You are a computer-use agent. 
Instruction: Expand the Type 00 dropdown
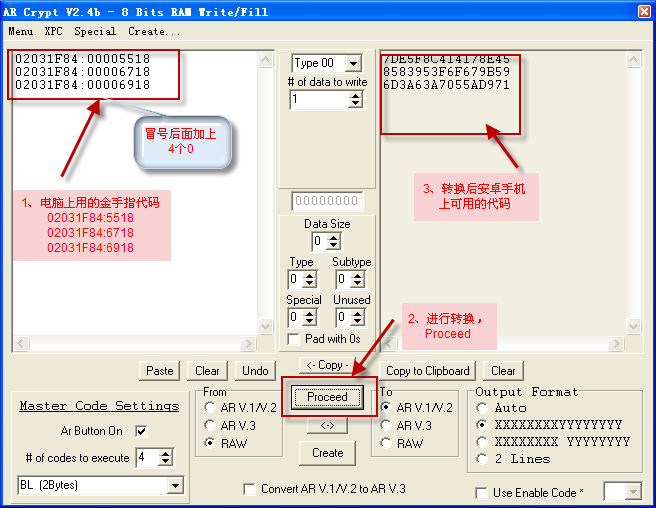click(x=354, y=64)
